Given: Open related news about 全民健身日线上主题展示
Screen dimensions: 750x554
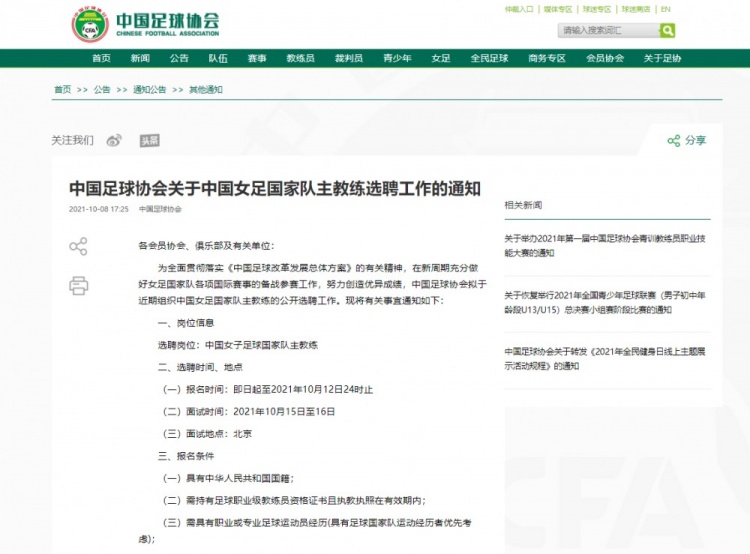Looking at the screenshot, I should (605, 359).
